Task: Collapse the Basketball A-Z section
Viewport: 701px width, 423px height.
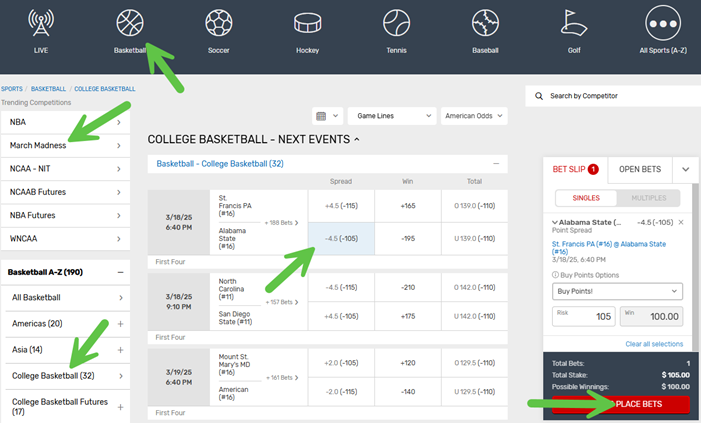Action: [x=120, y=272]
